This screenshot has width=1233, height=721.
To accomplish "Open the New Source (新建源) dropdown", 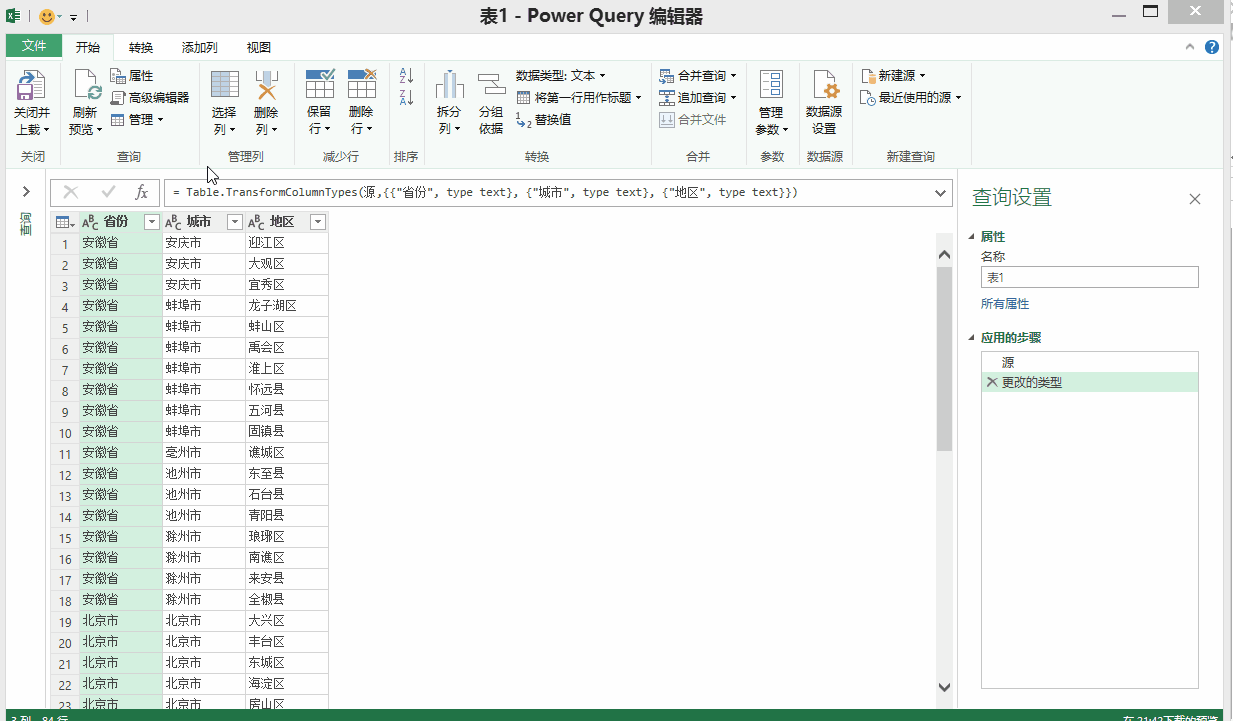I will 894,76.
